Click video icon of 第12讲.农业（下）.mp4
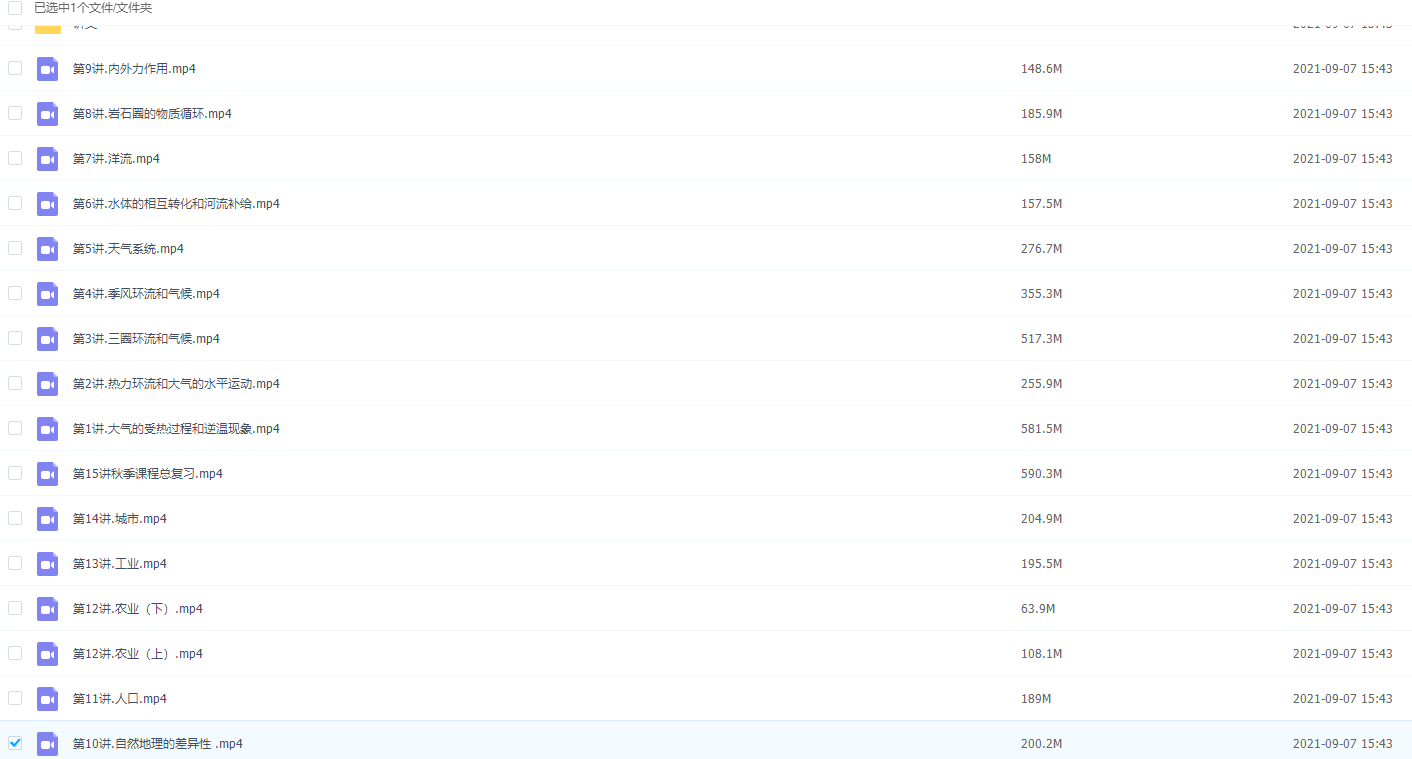This screenshot has width=1412, height=759. point(47,609)
